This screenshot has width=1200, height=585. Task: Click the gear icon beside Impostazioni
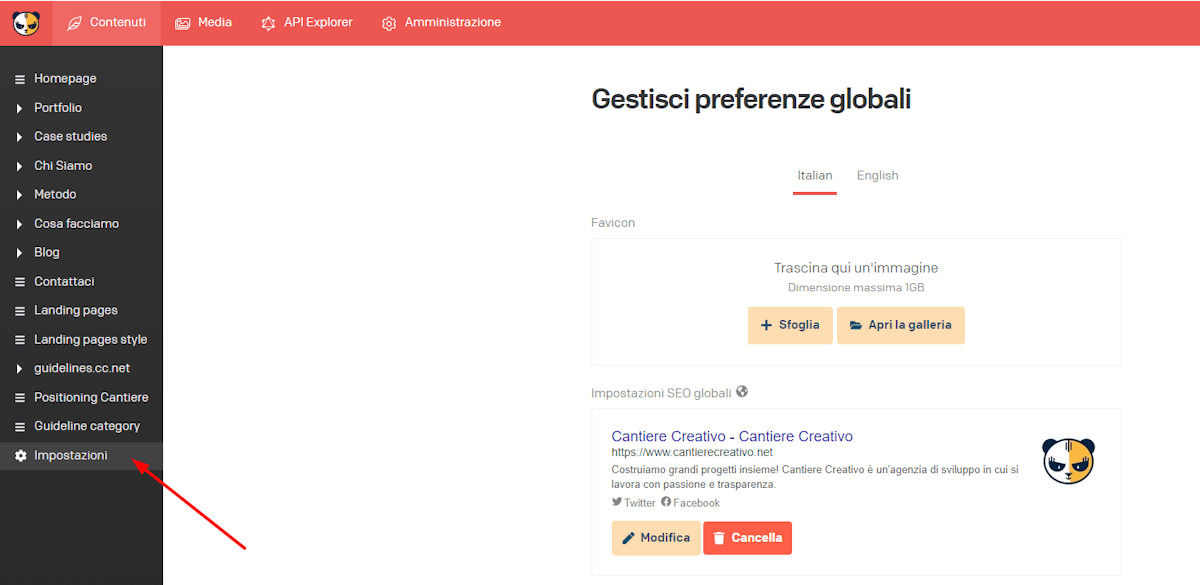(20, 456)
